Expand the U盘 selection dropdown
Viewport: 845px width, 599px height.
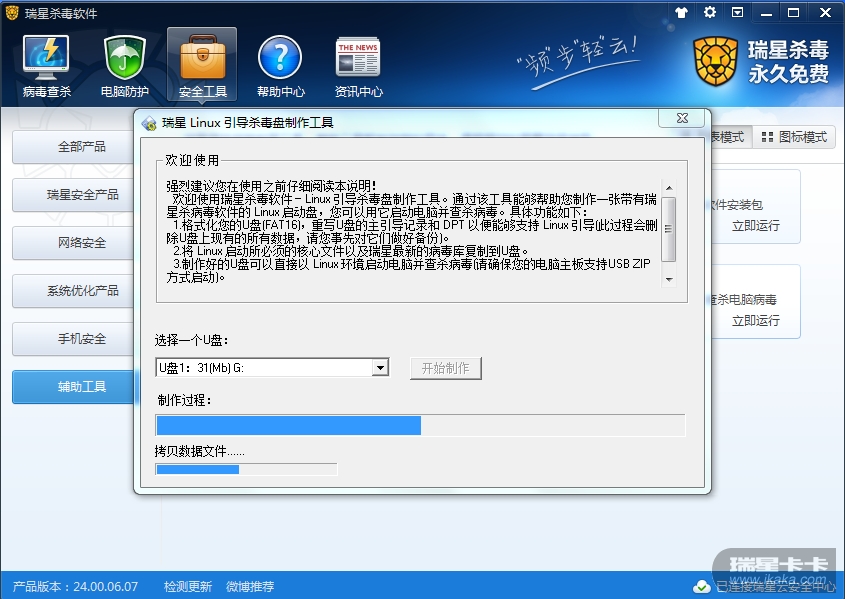[x=380, y=368]
